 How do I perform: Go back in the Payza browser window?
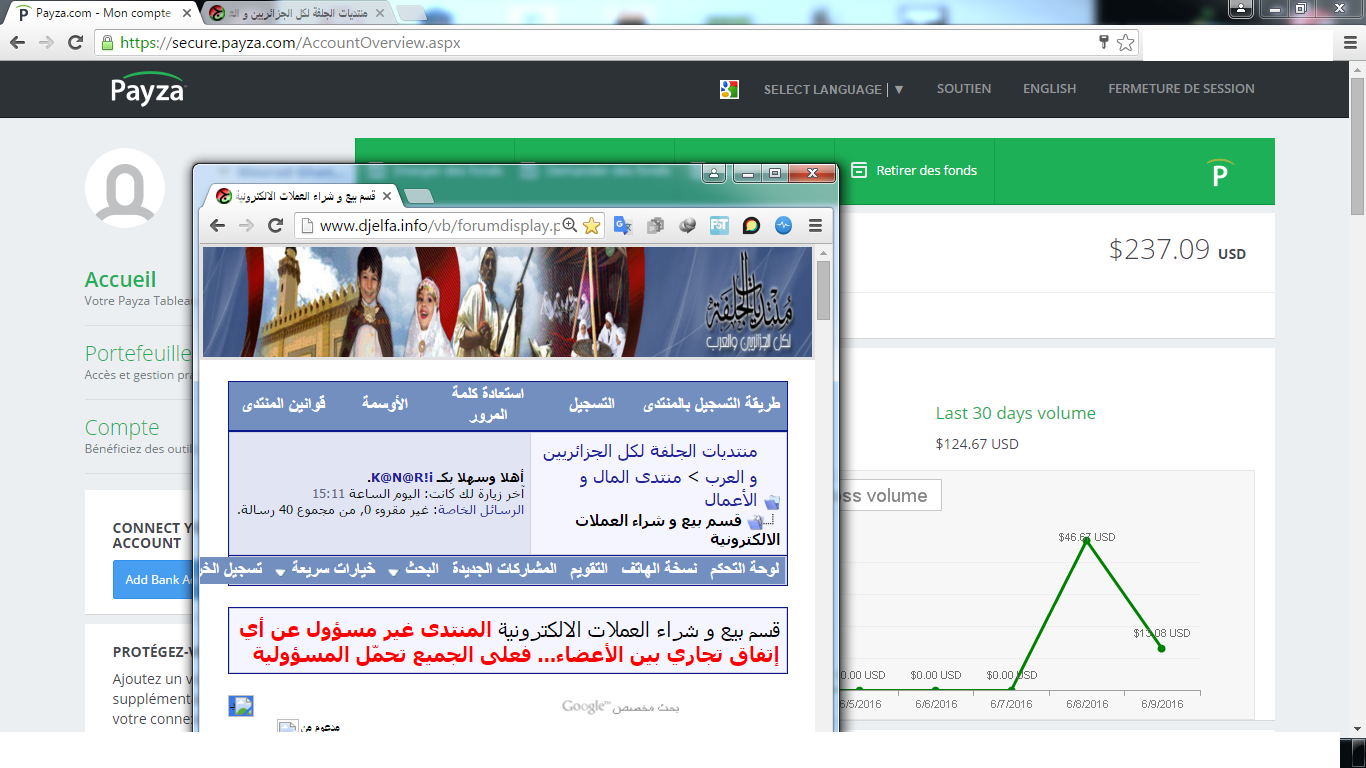click(16, 43)
